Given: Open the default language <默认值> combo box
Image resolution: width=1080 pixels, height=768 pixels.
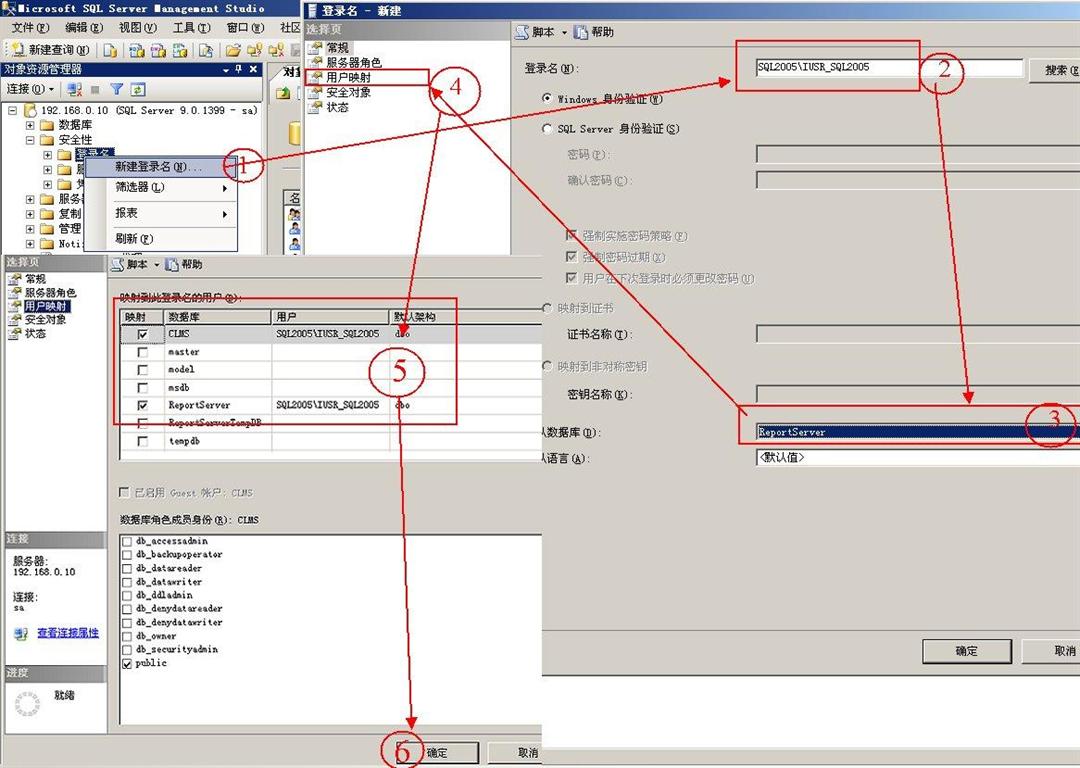Looking at the screenshot, I should click(x=917, y=458).
